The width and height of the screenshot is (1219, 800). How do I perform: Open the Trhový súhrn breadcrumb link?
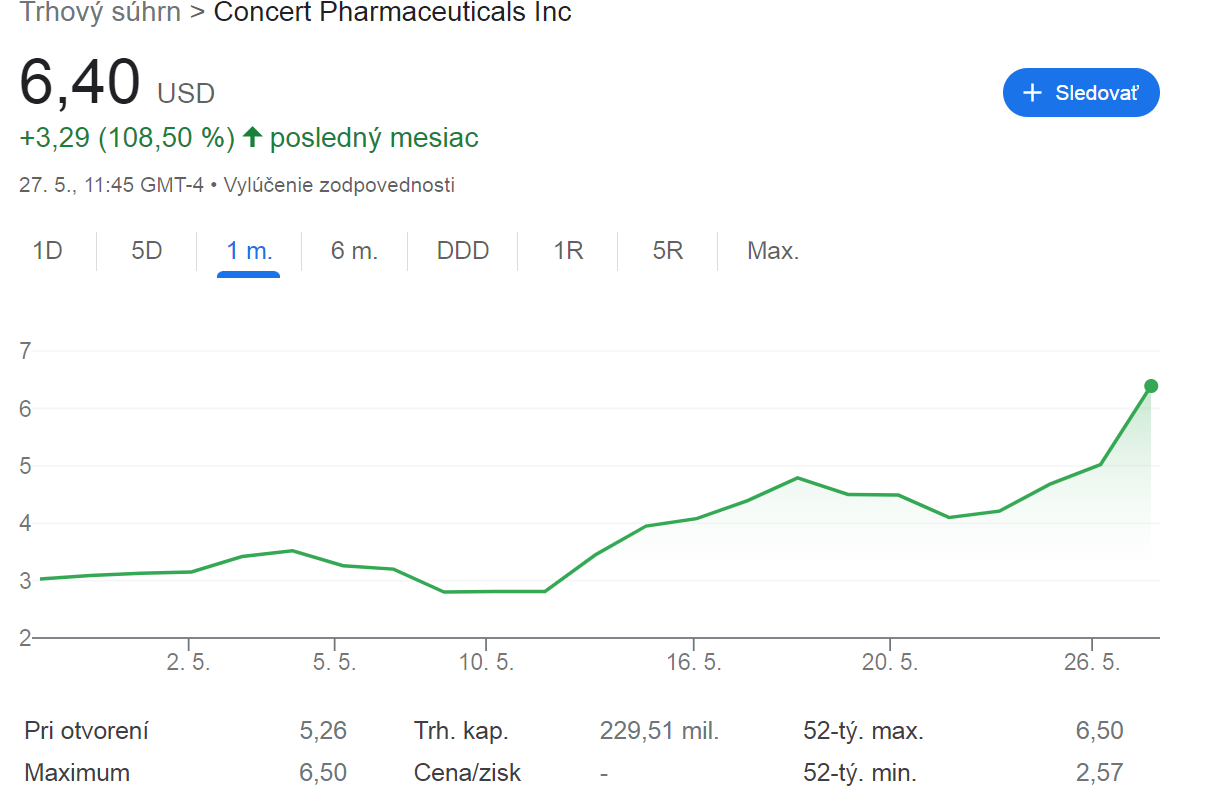pos(100,13)
